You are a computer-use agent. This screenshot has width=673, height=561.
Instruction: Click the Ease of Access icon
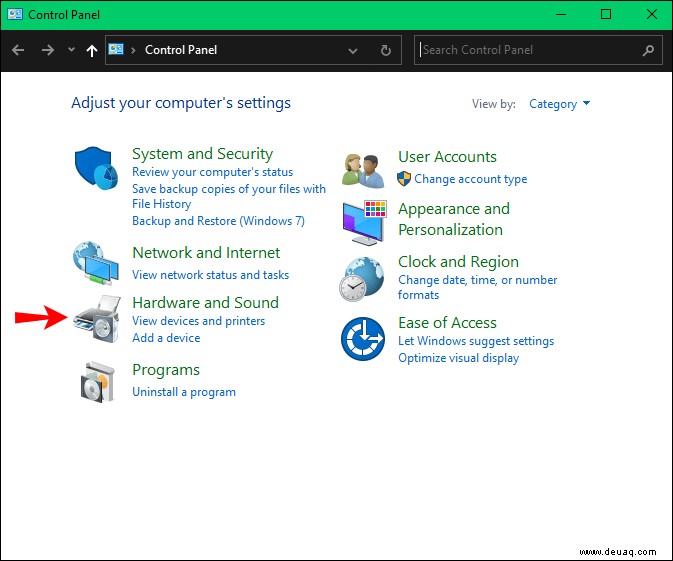tap(363, 339)
